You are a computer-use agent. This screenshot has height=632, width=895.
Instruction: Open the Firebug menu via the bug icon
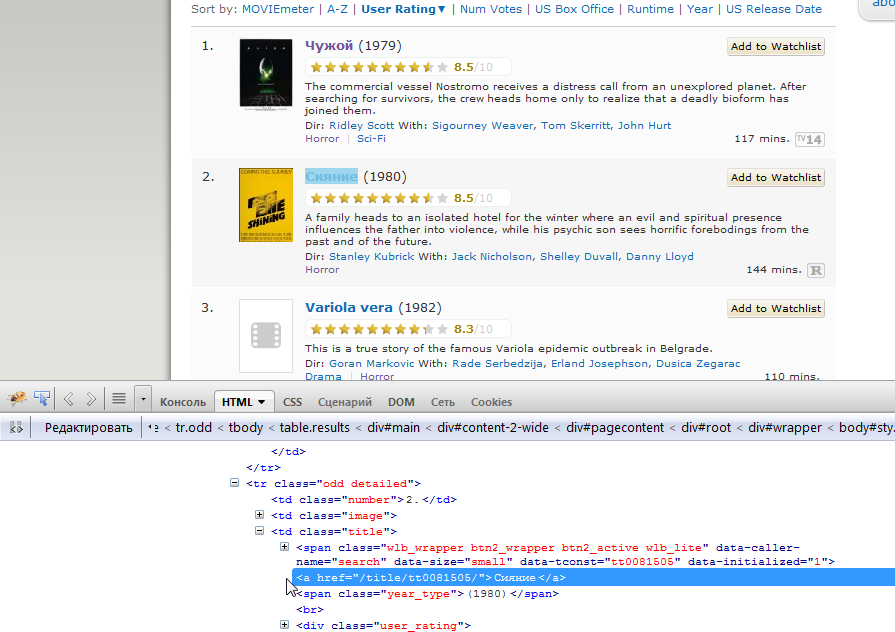(16, 398)
